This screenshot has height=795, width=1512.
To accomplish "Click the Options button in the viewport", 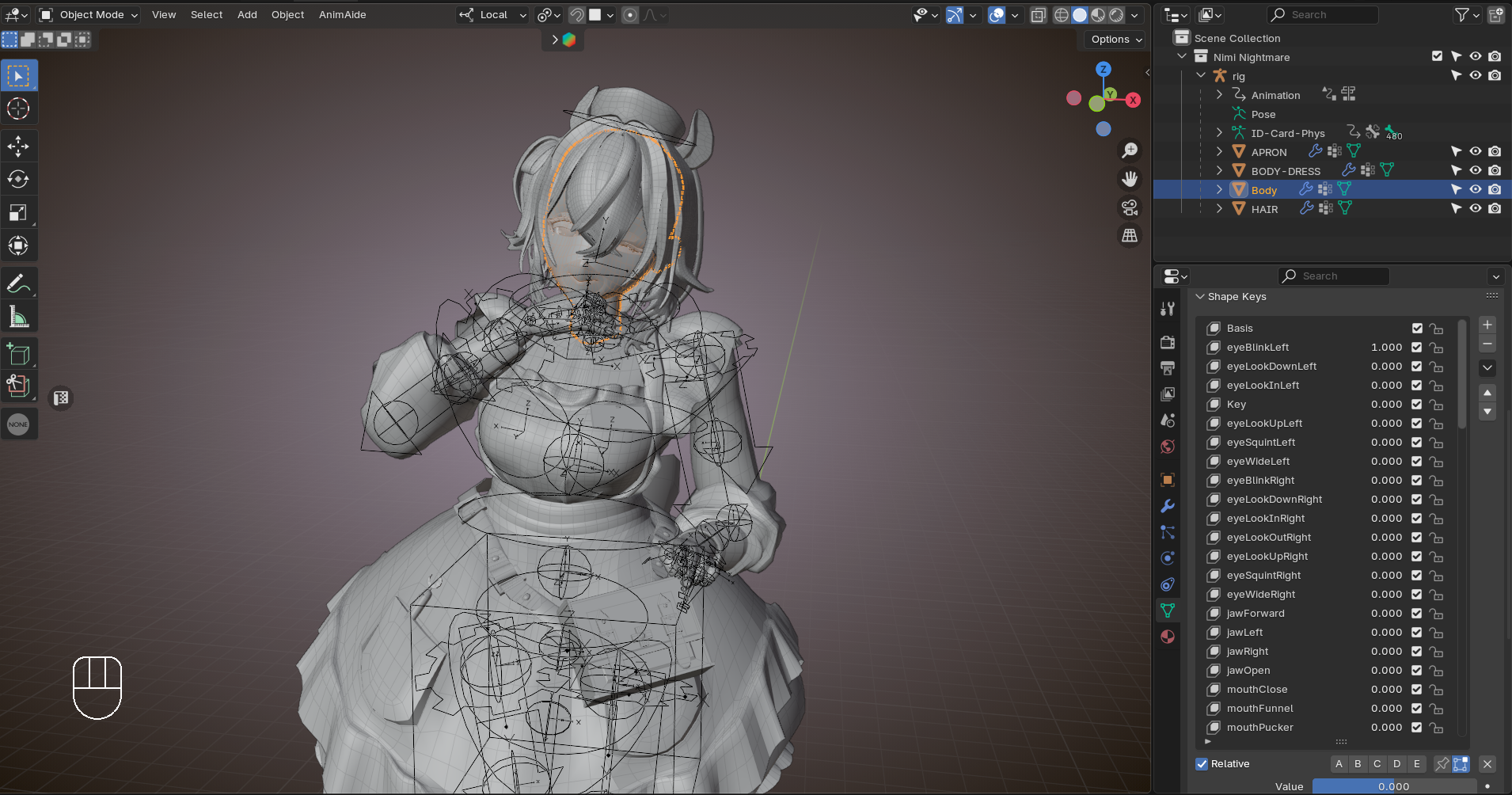I will [1112, 39].
